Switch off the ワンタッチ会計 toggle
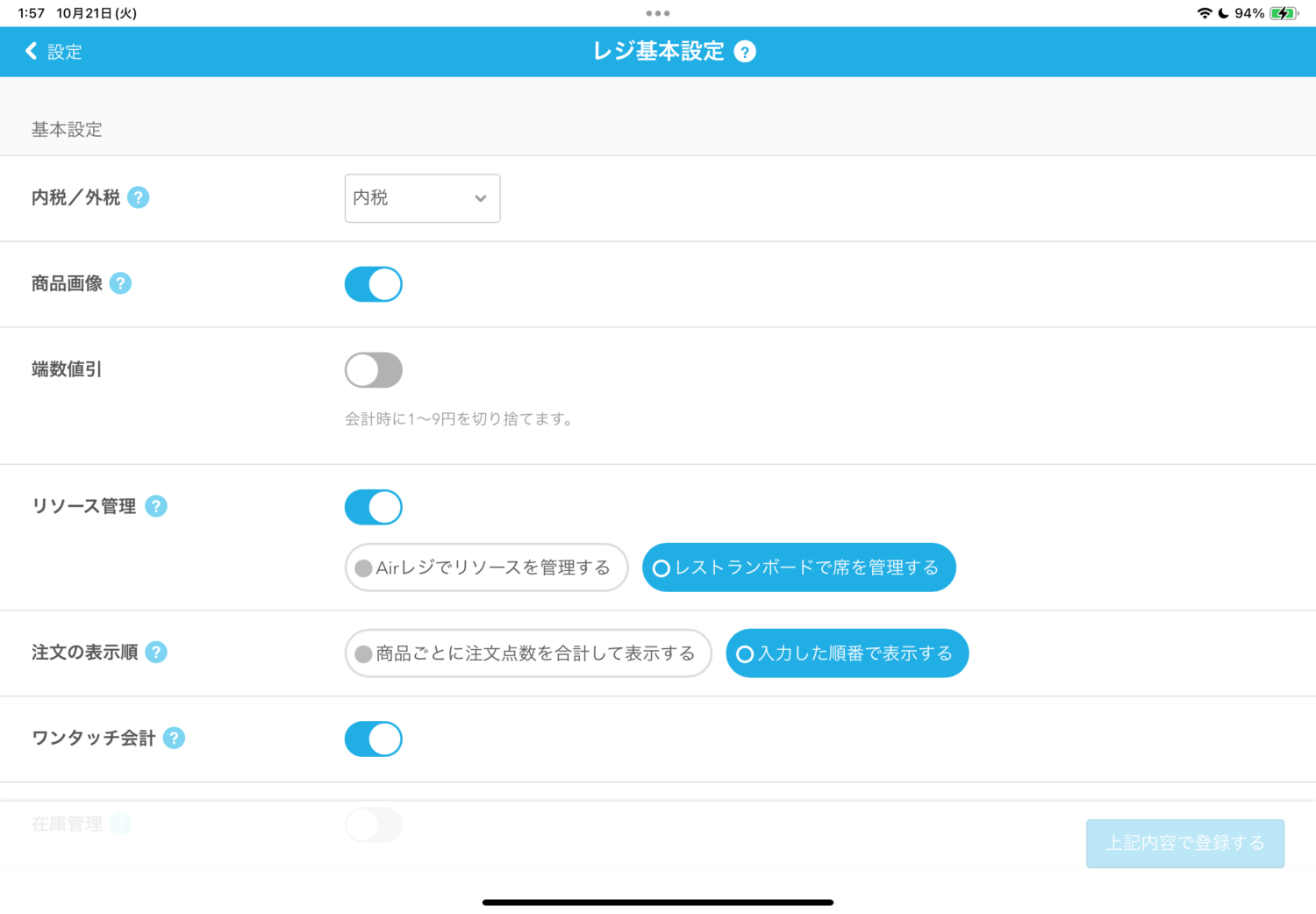1316x914 pixels. (374, 739)
